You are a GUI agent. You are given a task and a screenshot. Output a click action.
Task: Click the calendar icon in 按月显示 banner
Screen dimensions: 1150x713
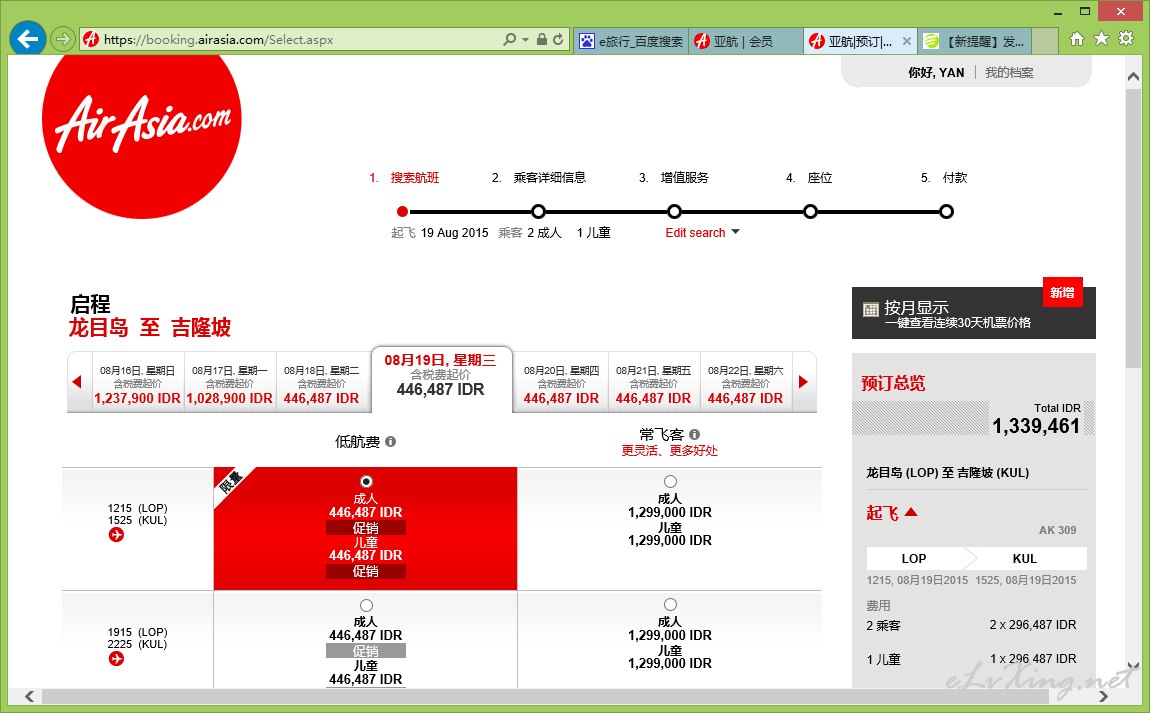871,310
